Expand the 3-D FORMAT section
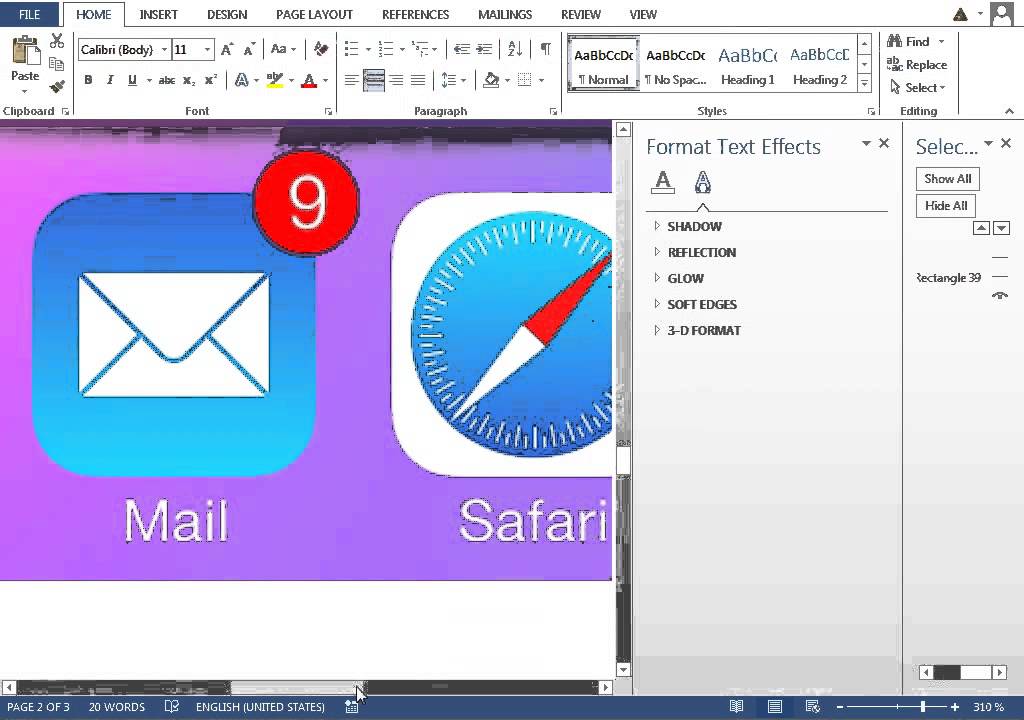 704,330
